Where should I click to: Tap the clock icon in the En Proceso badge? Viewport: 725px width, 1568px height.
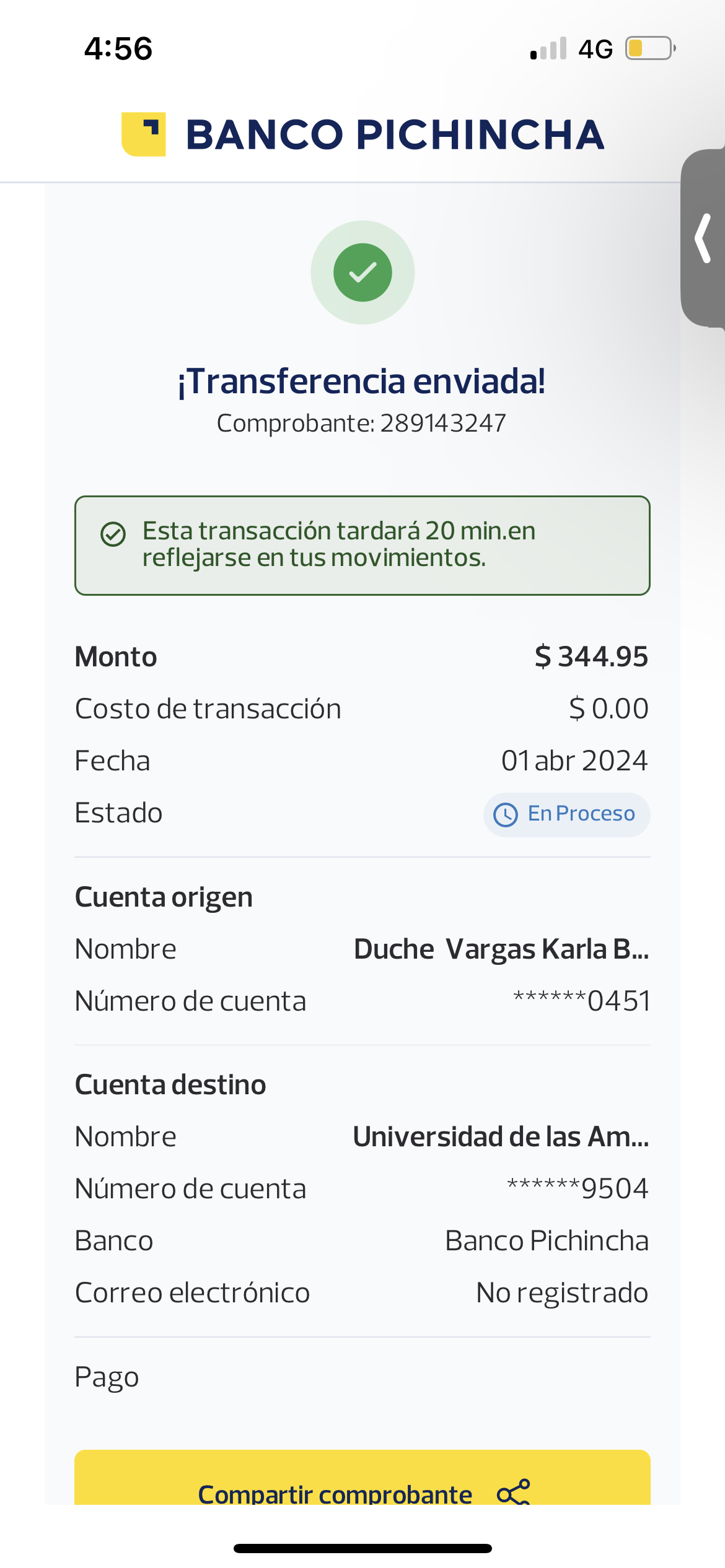[x=506, y=814]
